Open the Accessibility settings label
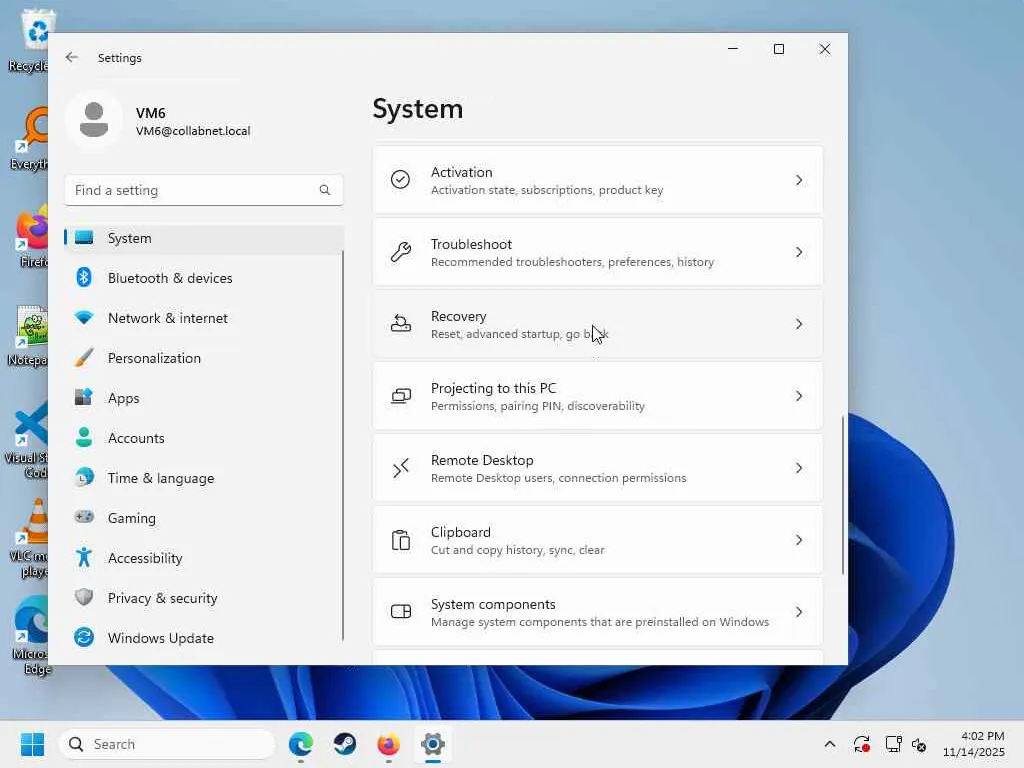The width and height of the screenshot is (1024, 768). 145,558
